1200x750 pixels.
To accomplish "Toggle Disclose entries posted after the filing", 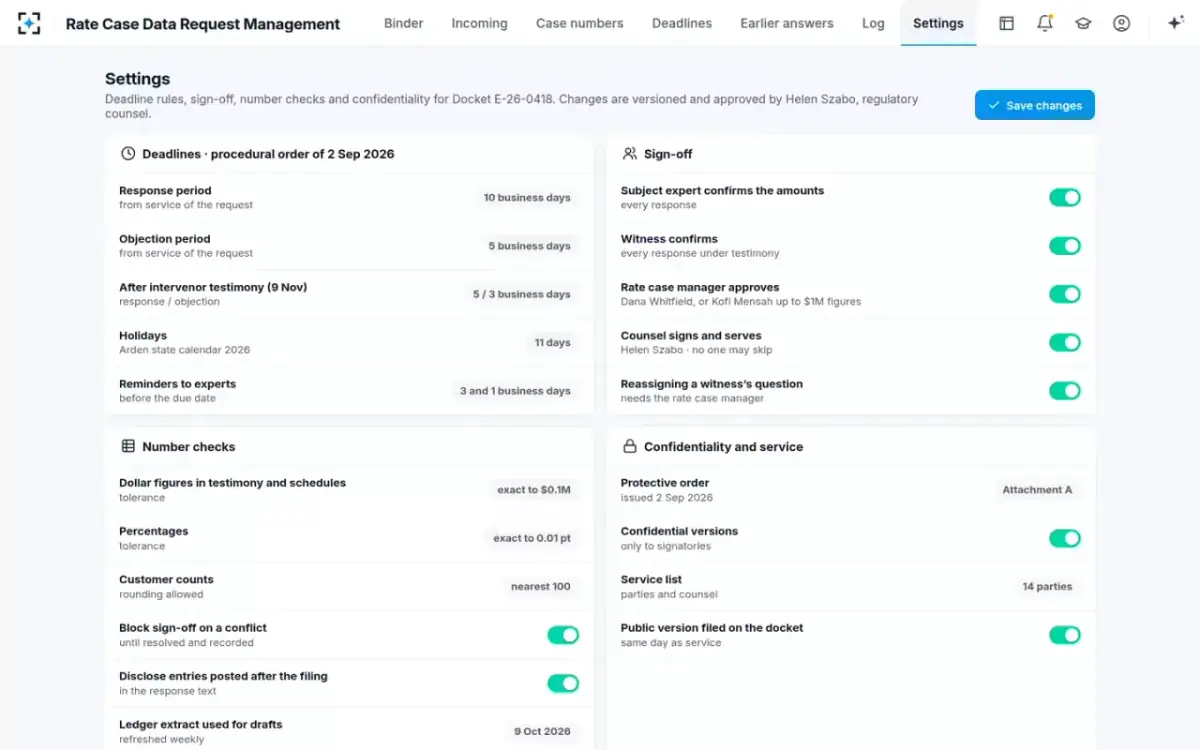I will click(x=563, y=683).
